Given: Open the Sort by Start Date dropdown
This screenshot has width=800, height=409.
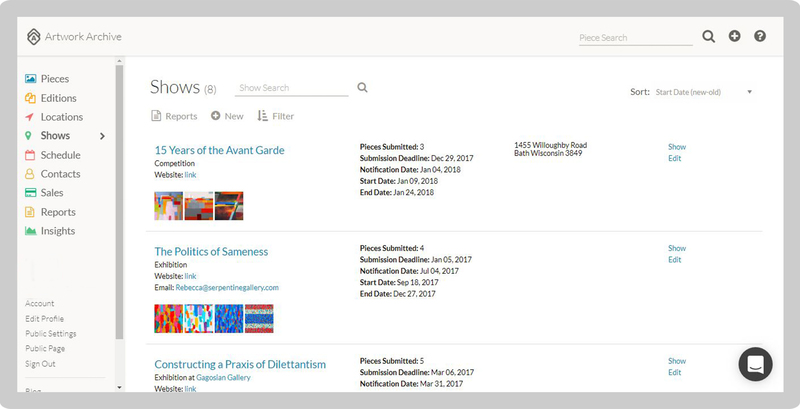Looking at the screenshot, I should pyautogui.click(x=702, y=92).
